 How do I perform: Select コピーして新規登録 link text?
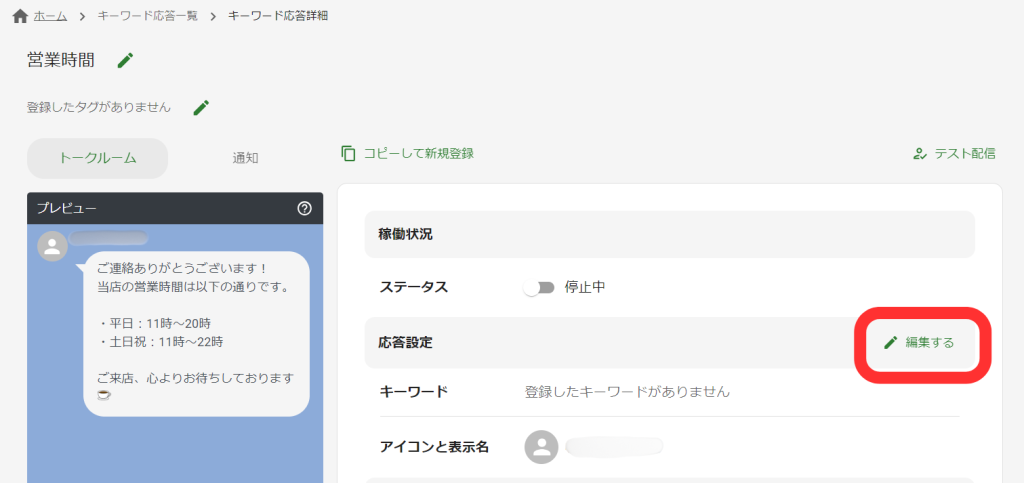[419, 153]
